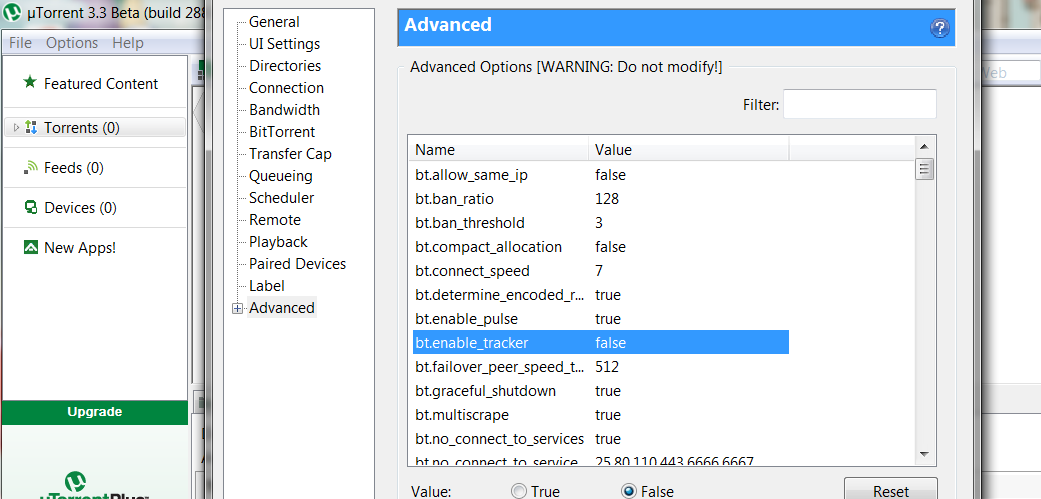This screenshot has width=1041, height=499.
Task: Select the bt.compact_allocation row
Action: [601, 247]
